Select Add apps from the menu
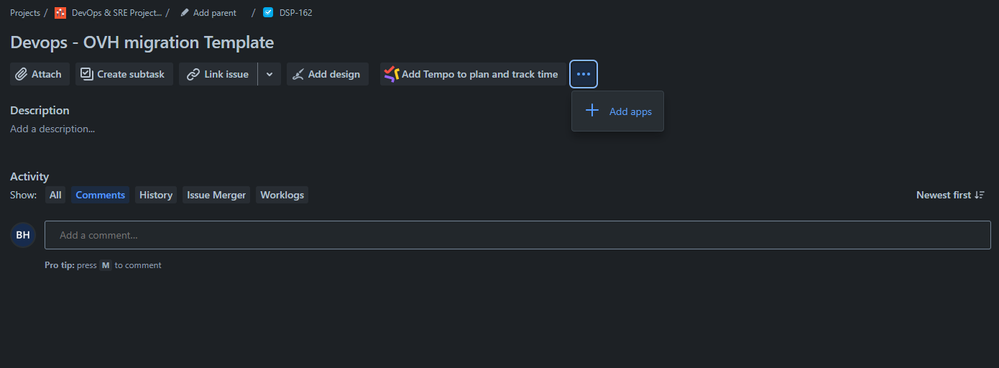This screenshot has width=999, height=368. coord(617,111)
